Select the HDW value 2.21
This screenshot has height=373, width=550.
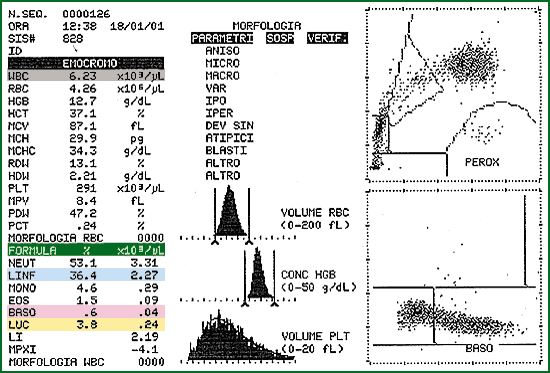coord(82,176)
